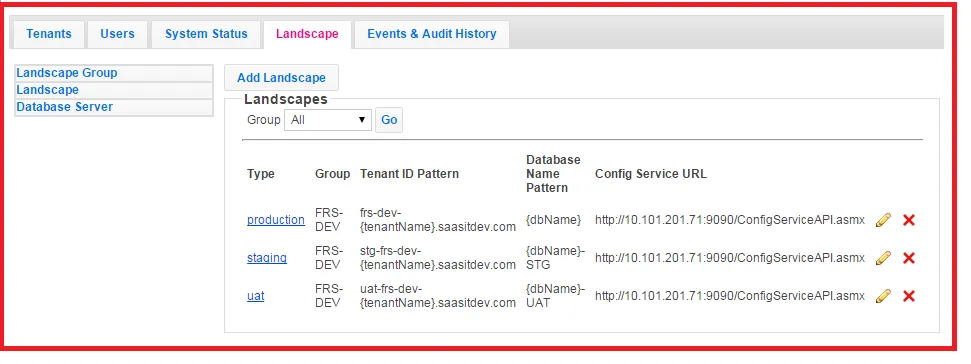Open the Group dropdown showing All

328,120
